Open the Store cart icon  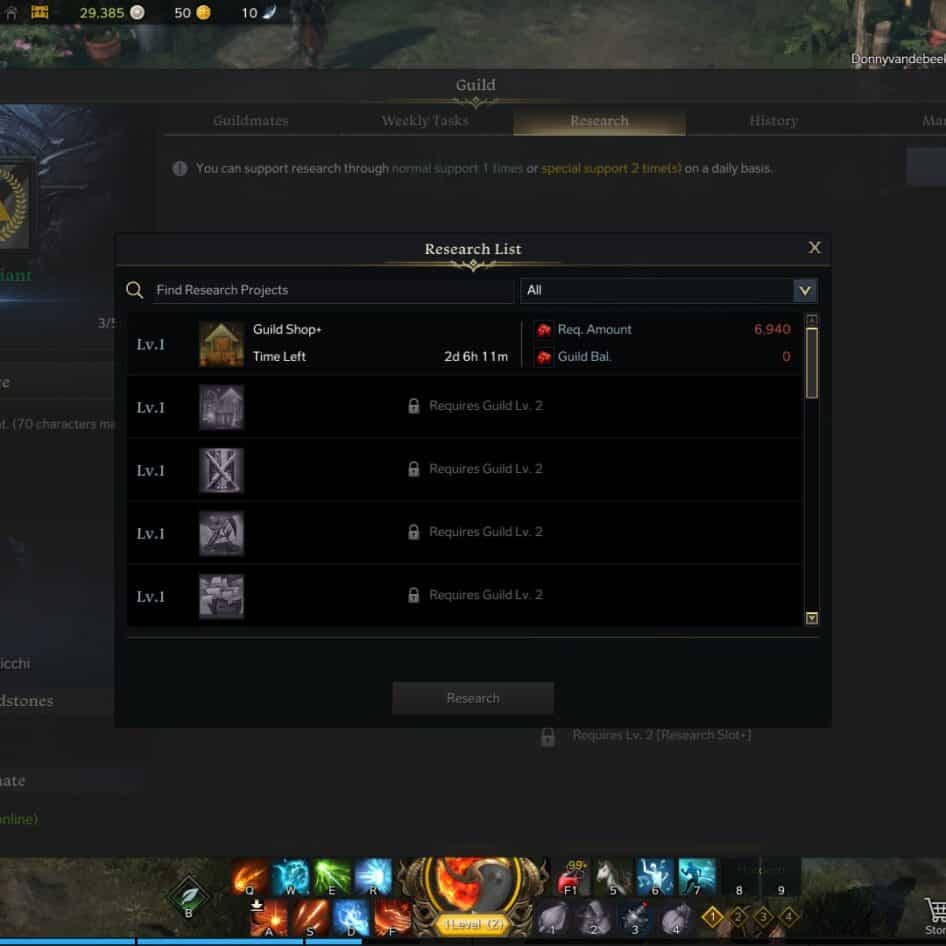coord(935,915)
